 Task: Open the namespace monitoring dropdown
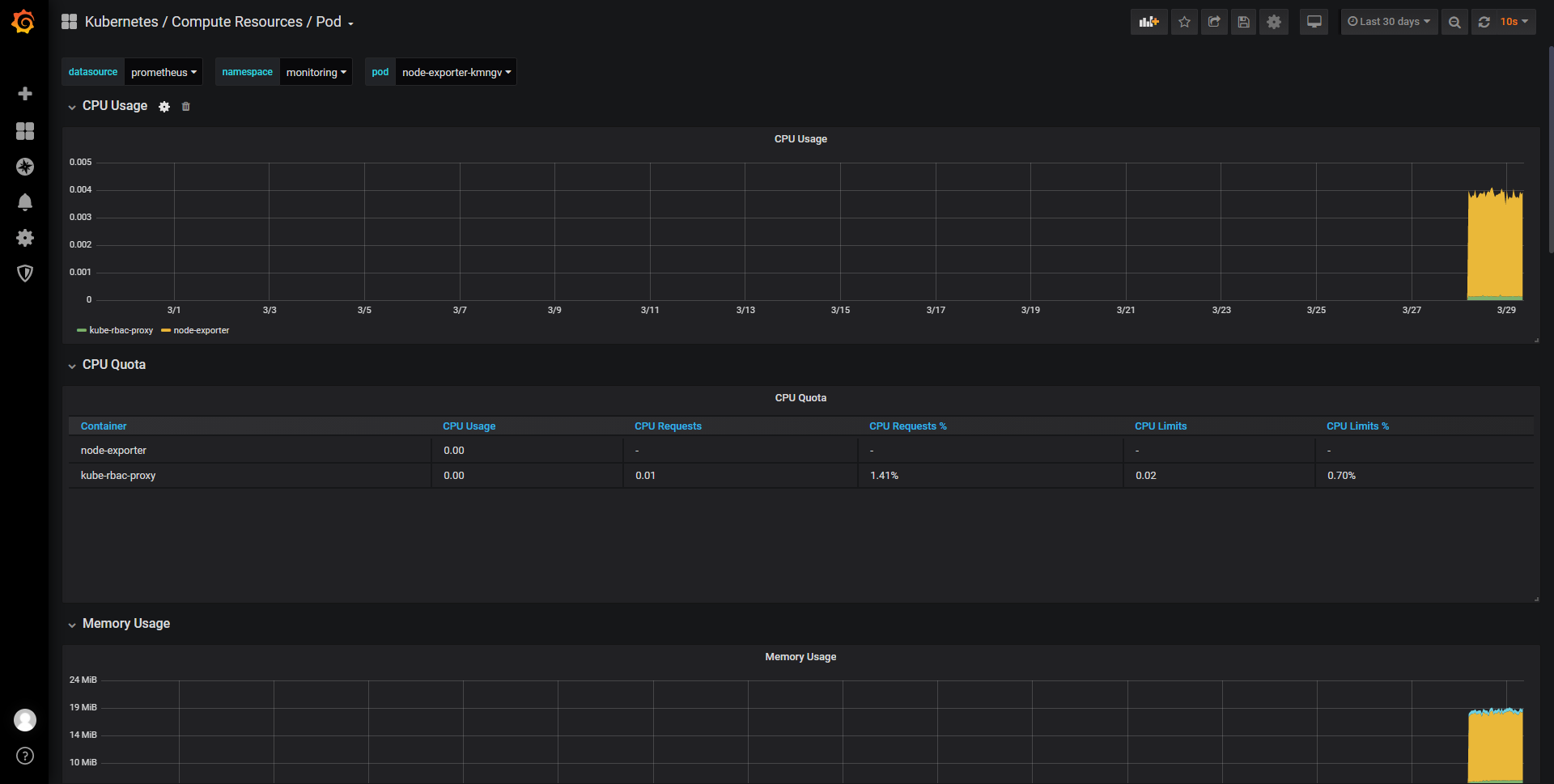[316, 72]
